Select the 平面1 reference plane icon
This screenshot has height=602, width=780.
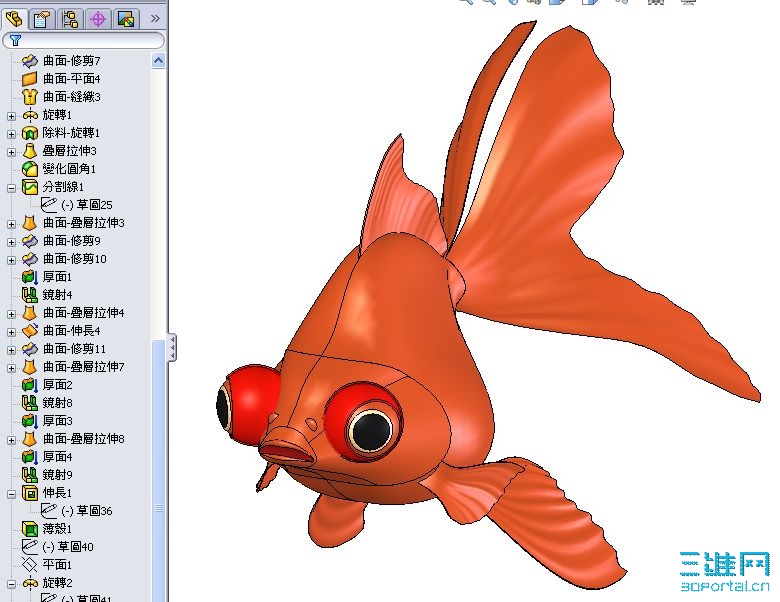pos(30,565)
